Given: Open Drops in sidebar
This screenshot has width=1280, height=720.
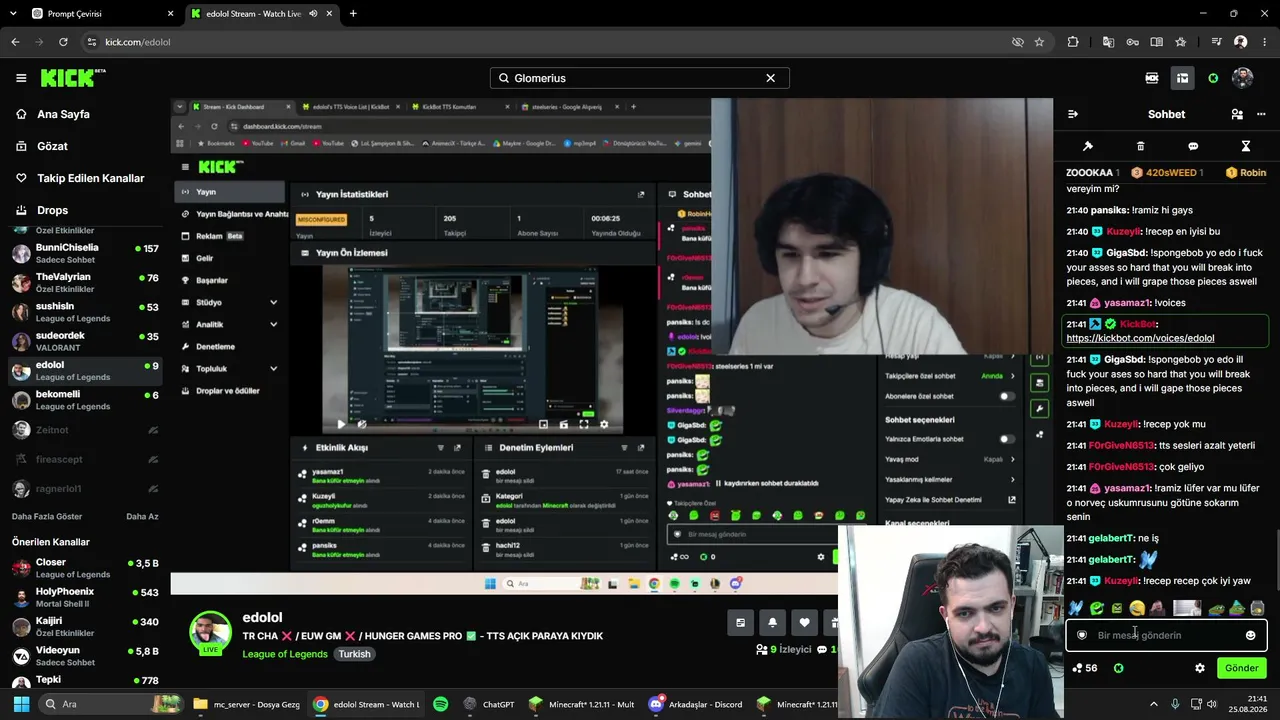Looking at the screenshot, I should (52, 210).
